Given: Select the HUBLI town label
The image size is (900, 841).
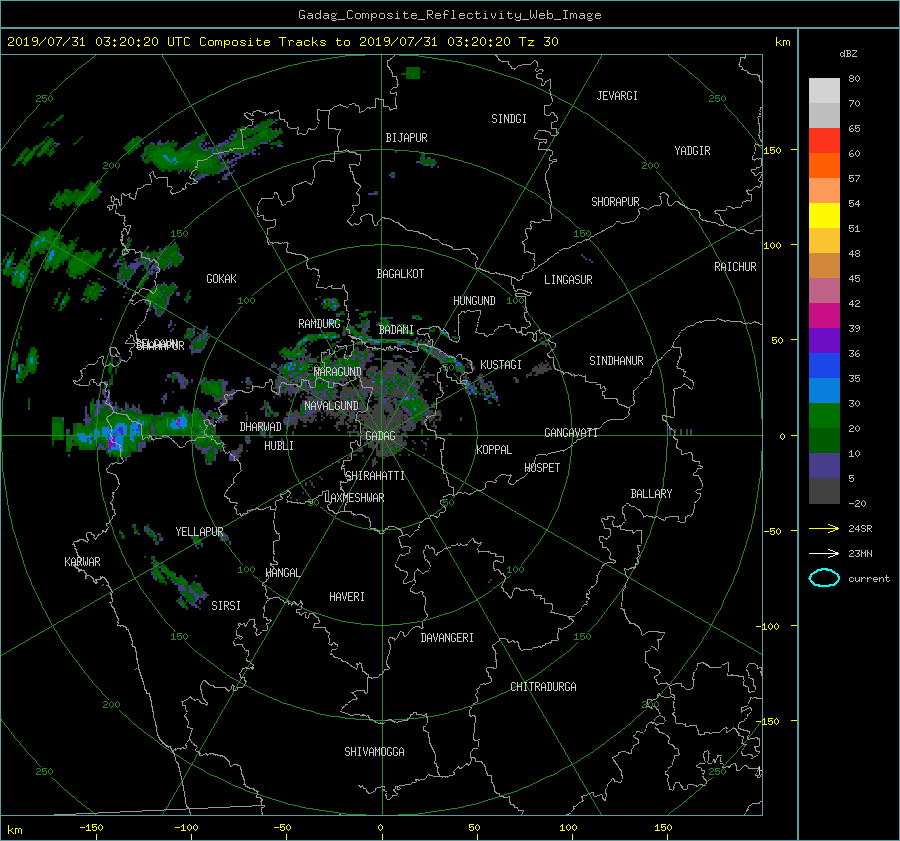Looking at the screenshot, I should tap(279, 446).
